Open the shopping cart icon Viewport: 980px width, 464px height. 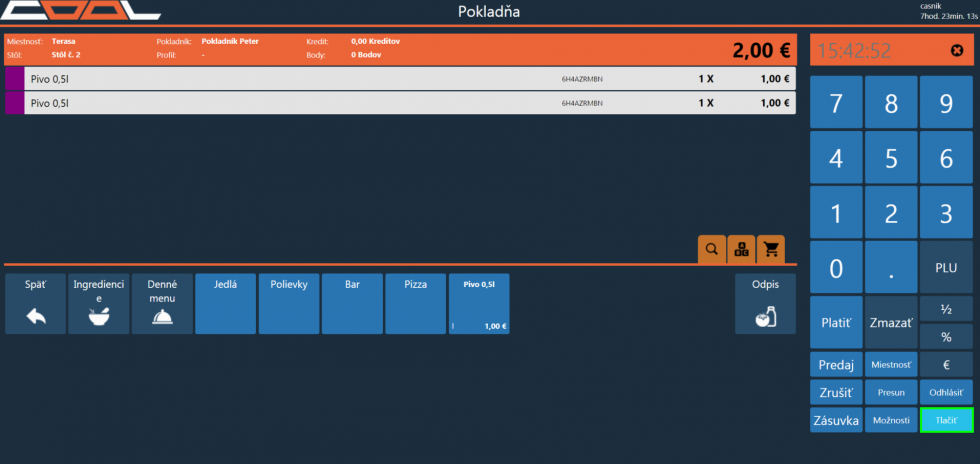[x=771, y=249]
